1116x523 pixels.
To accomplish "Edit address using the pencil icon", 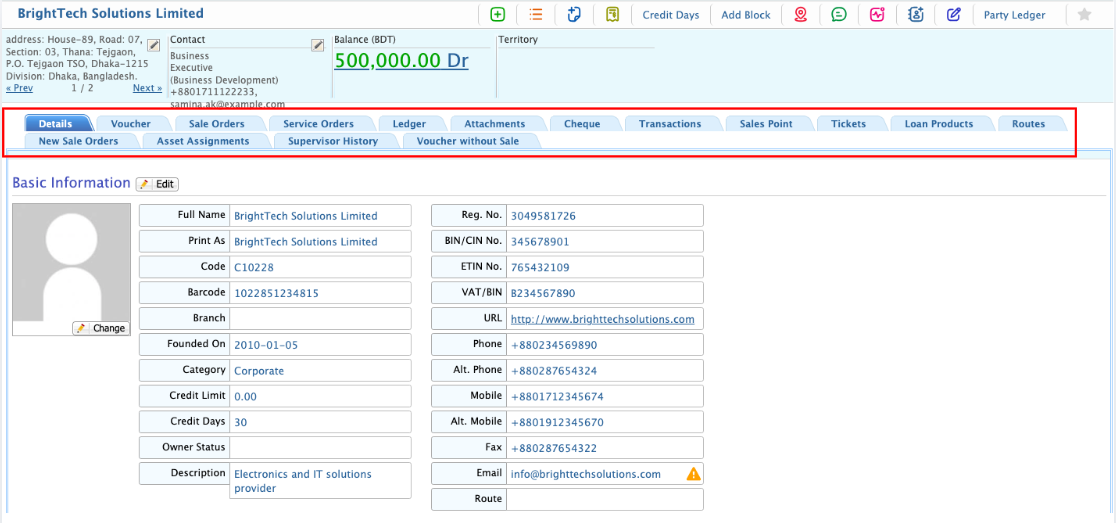I will (153, 45).
